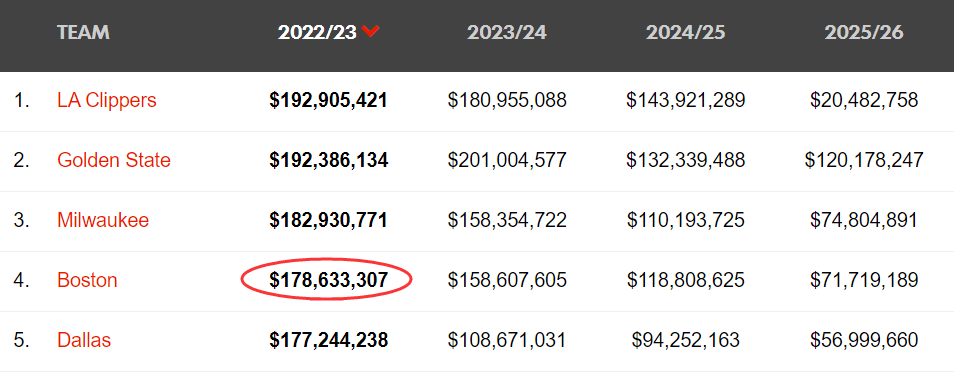Select Boston's circled $178,633,307 payroll value
This screenshot has height=379, width=954.
(329, 280)
